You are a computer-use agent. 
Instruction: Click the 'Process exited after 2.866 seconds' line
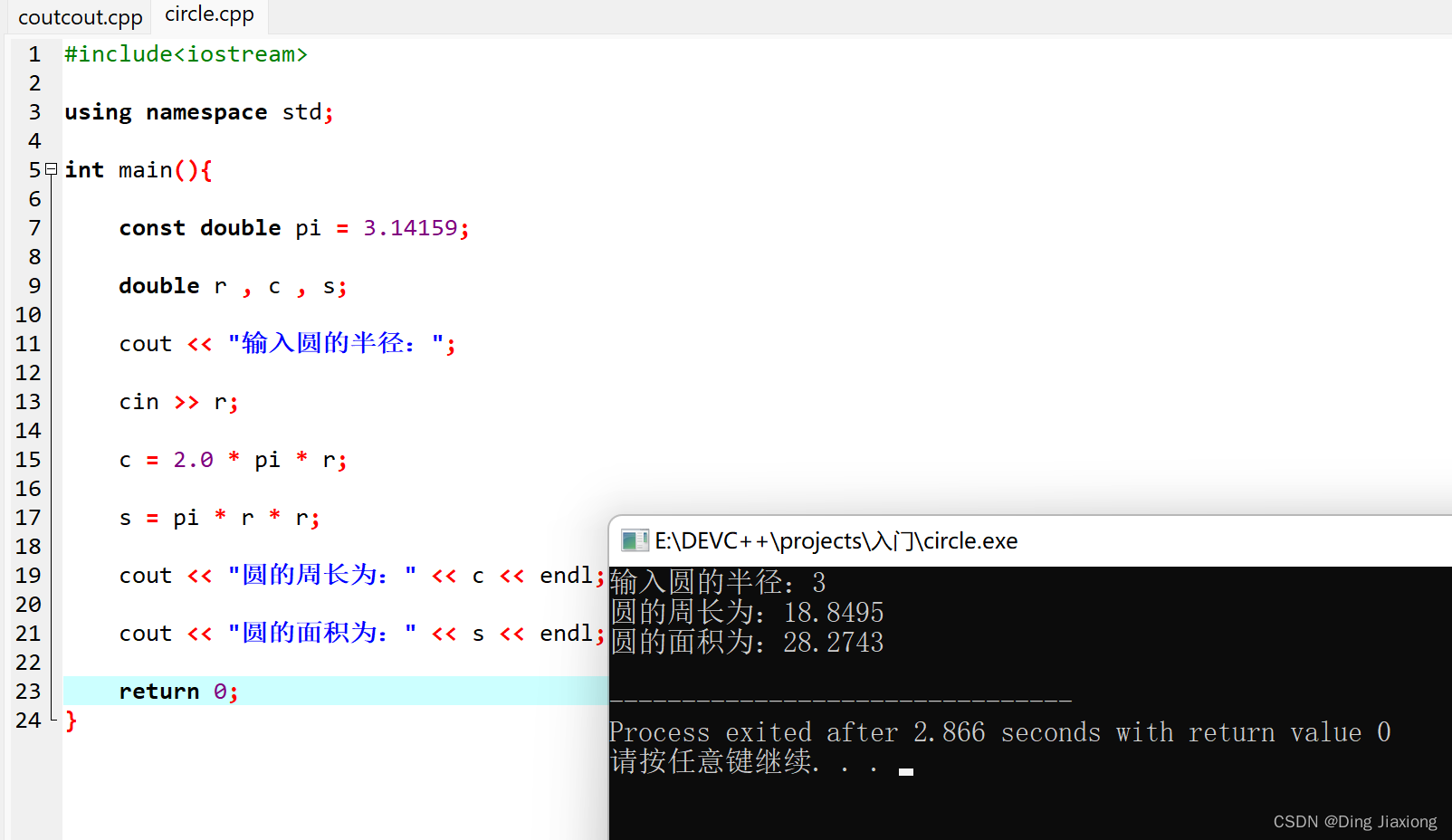tap(999, 731)
